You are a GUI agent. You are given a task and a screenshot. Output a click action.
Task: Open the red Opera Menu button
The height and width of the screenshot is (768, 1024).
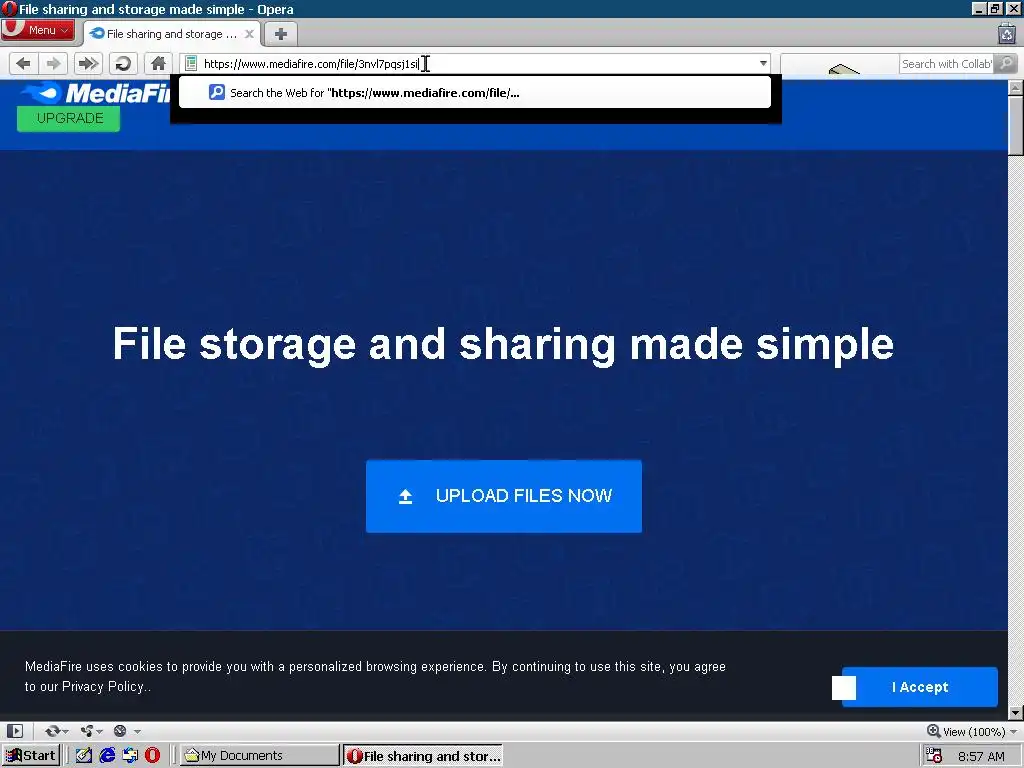coord(37,30)
